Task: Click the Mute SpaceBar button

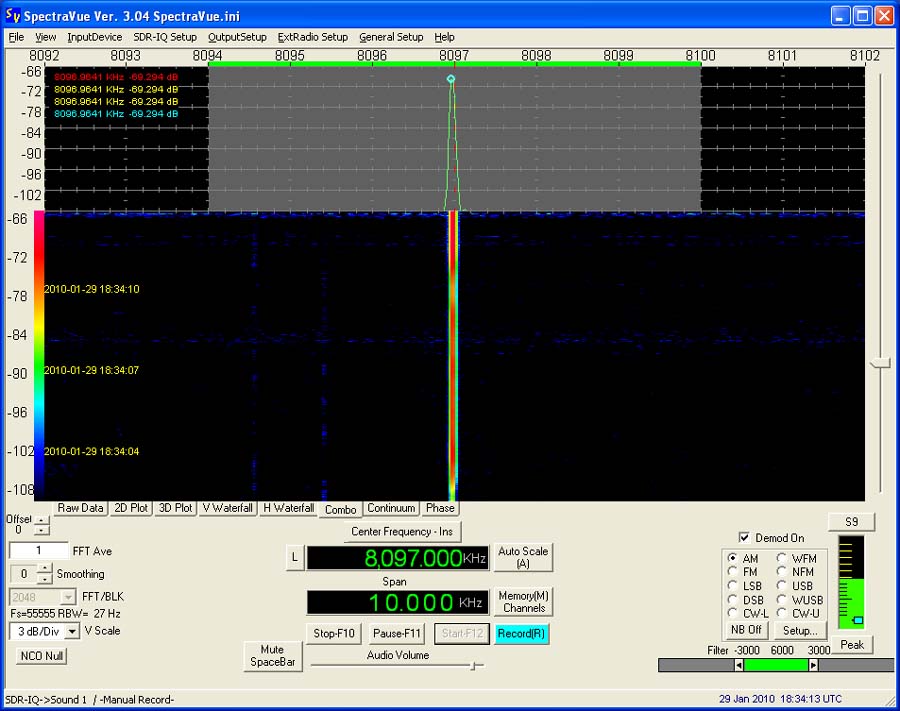Action: click(x=273, y=656)
